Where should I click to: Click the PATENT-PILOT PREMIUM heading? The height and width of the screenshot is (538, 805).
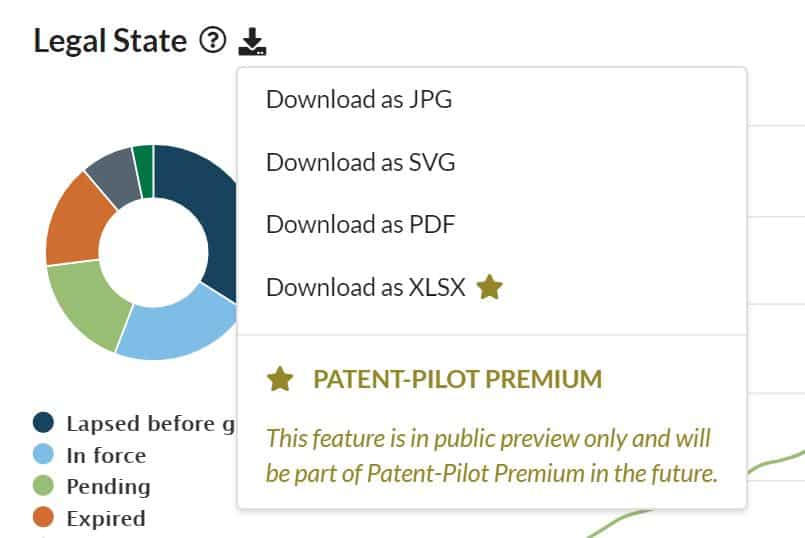click(457, 379)
